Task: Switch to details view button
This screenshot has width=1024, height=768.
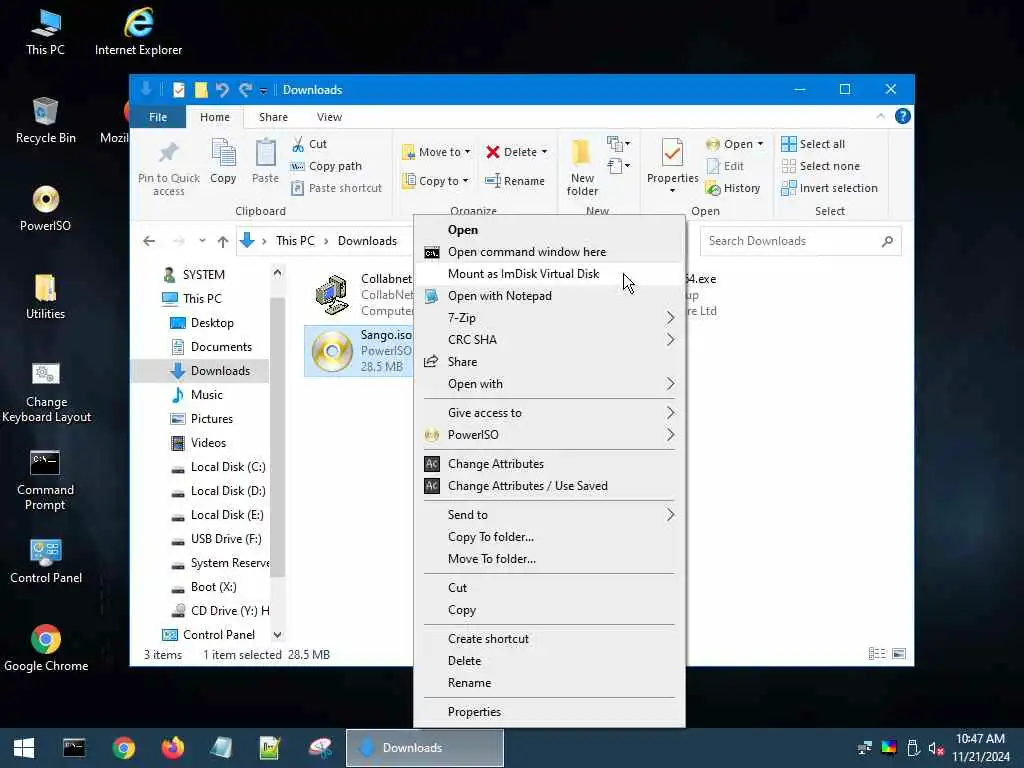Action: coord(876,654)
